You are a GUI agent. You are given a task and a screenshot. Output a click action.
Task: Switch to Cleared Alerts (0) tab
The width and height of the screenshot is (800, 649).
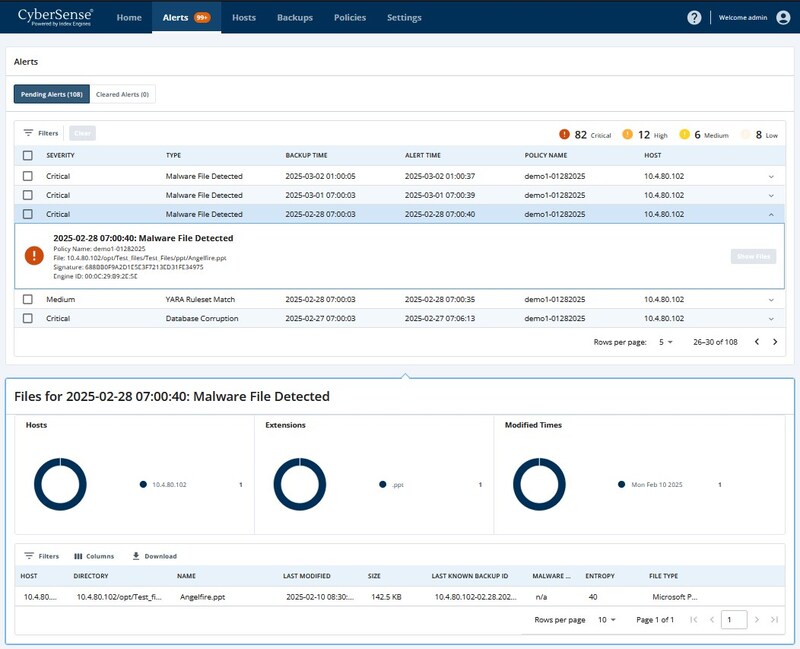[x=122, y=94]
